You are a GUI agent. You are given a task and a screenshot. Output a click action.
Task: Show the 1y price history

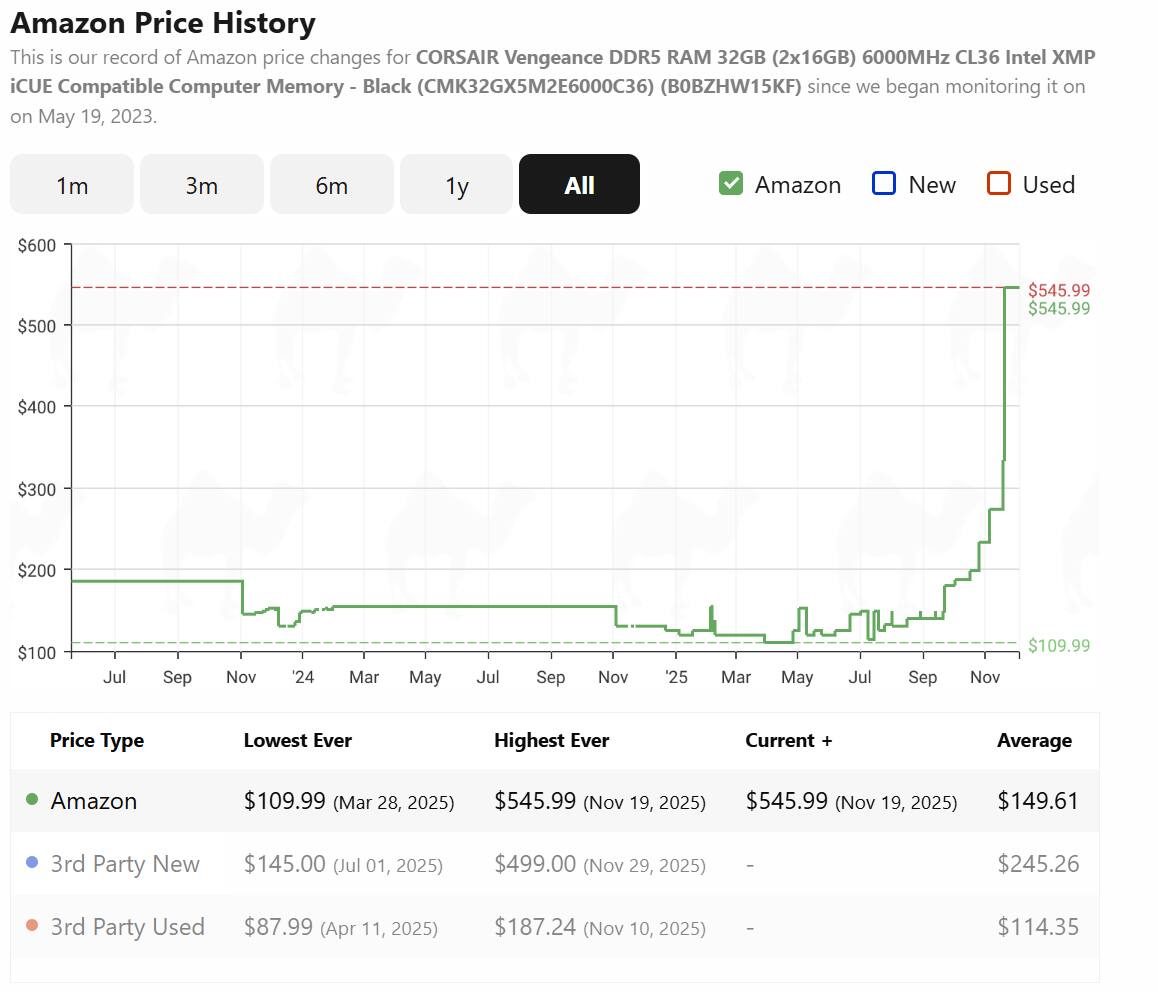[x=456, y=185]
